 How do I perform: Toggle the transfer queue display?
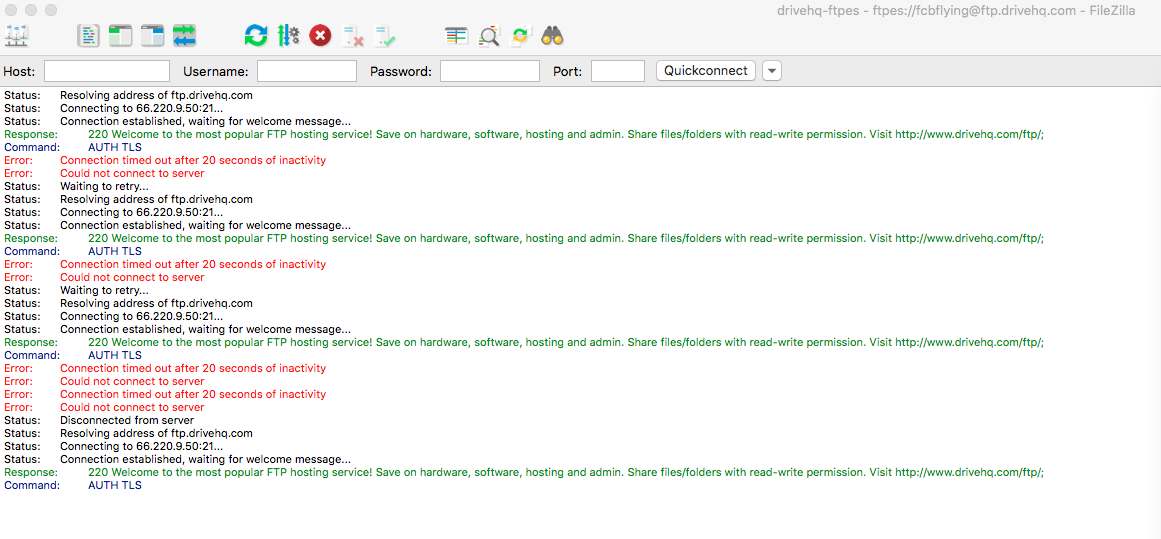(x=184, y=35)
